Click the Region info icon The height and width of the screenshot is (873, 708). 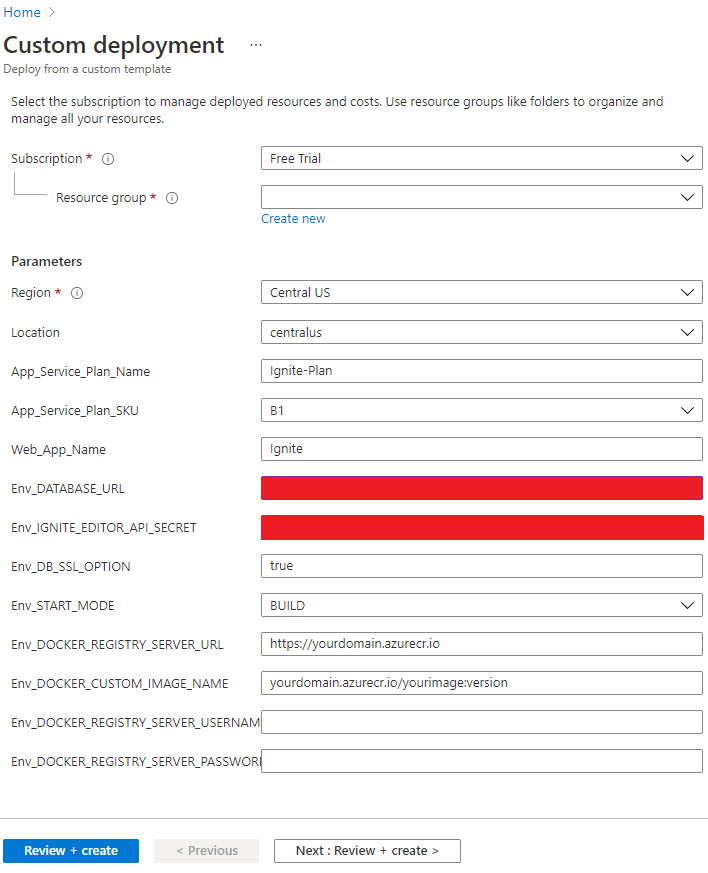click(x=77, y=293)
